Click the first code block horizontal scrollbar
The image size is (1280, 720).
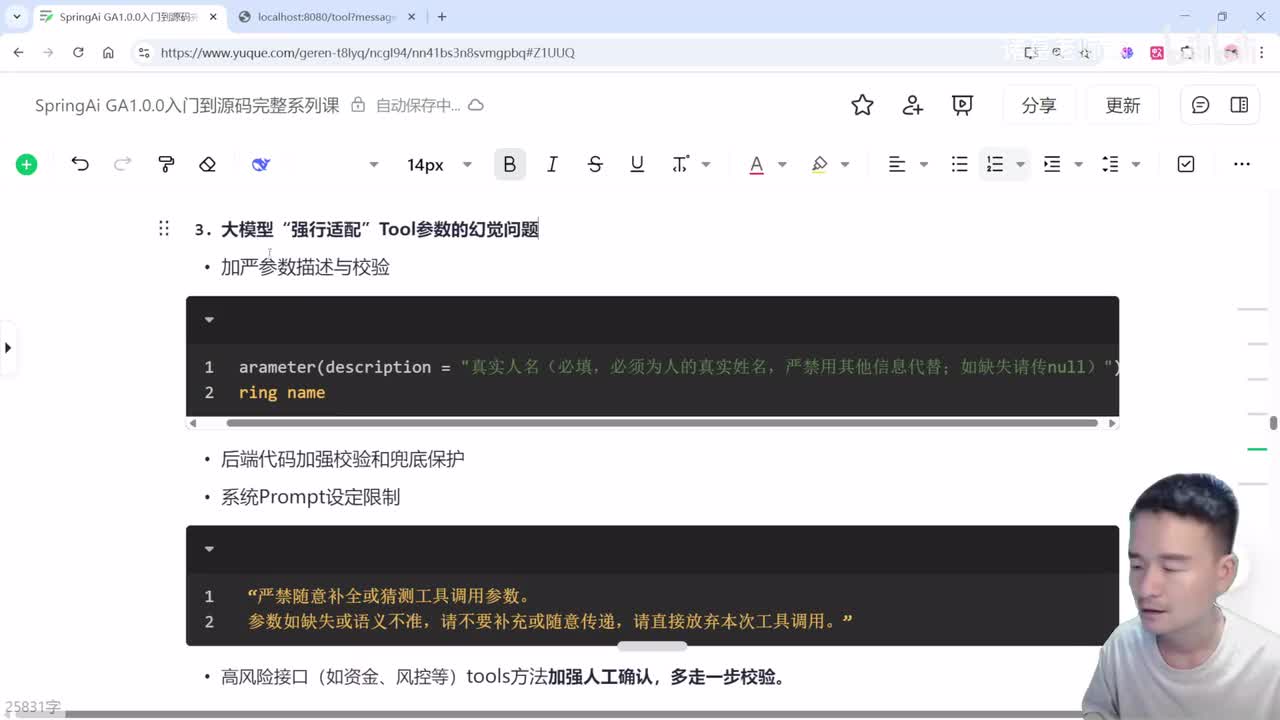(x=662, y=423)
